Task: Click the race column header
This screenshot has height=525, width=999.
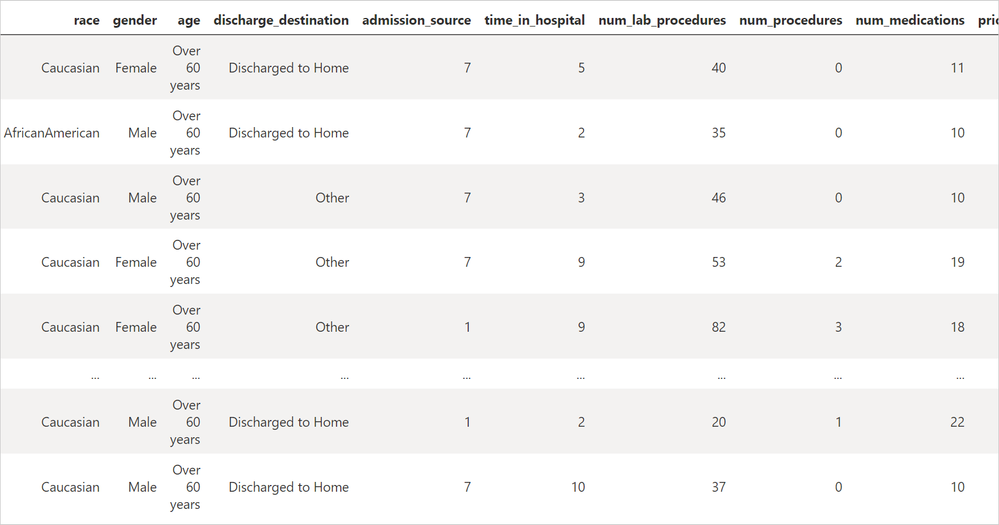Action: coord(87,20)
